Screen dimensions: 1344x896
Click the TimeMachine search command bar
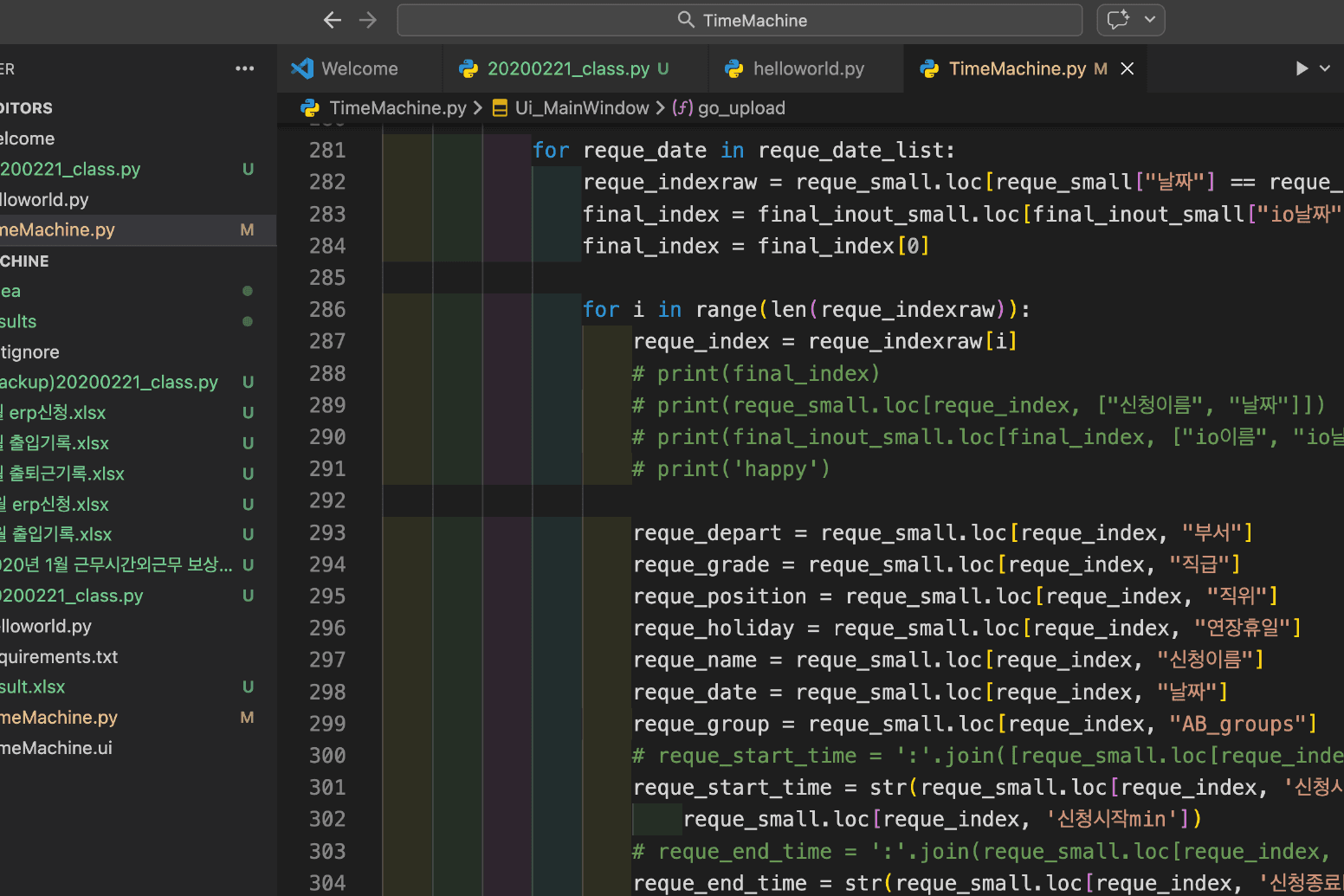click(740, 20)
